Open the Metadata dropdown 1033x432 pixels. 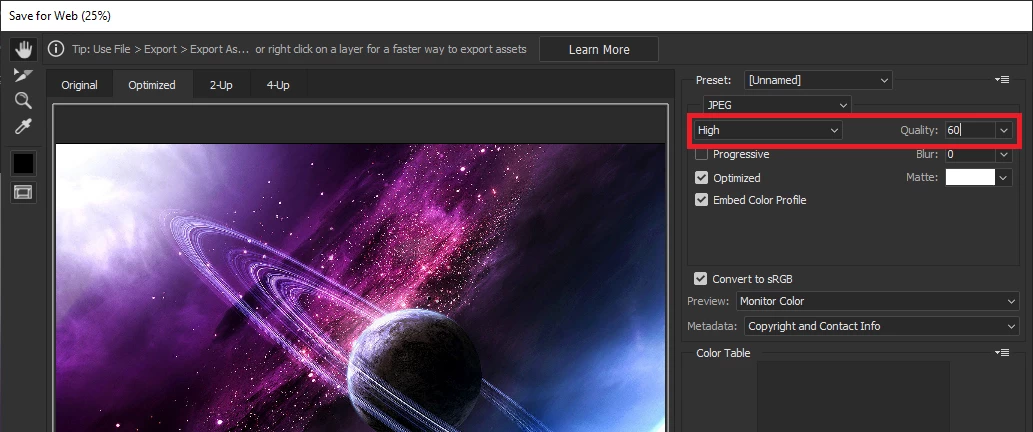[881, 326]
